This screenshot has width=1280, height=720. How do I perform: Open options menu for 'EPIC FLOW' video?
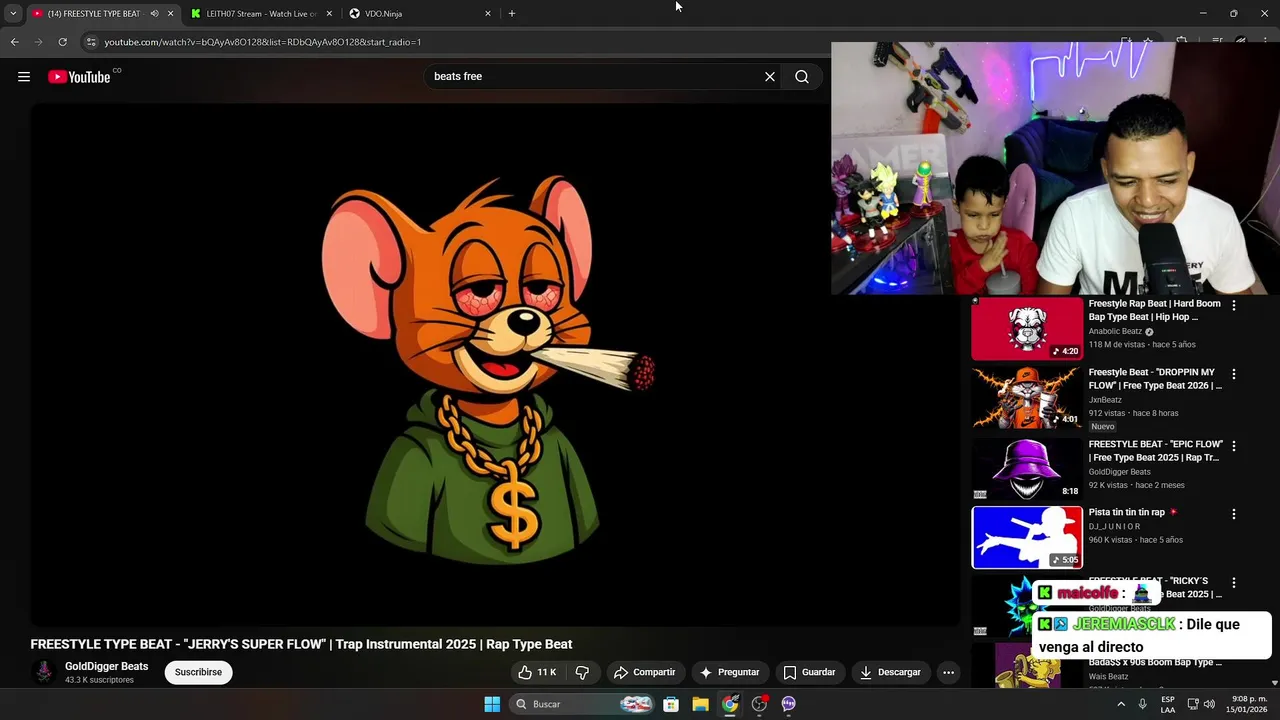tap(1233, 445)
